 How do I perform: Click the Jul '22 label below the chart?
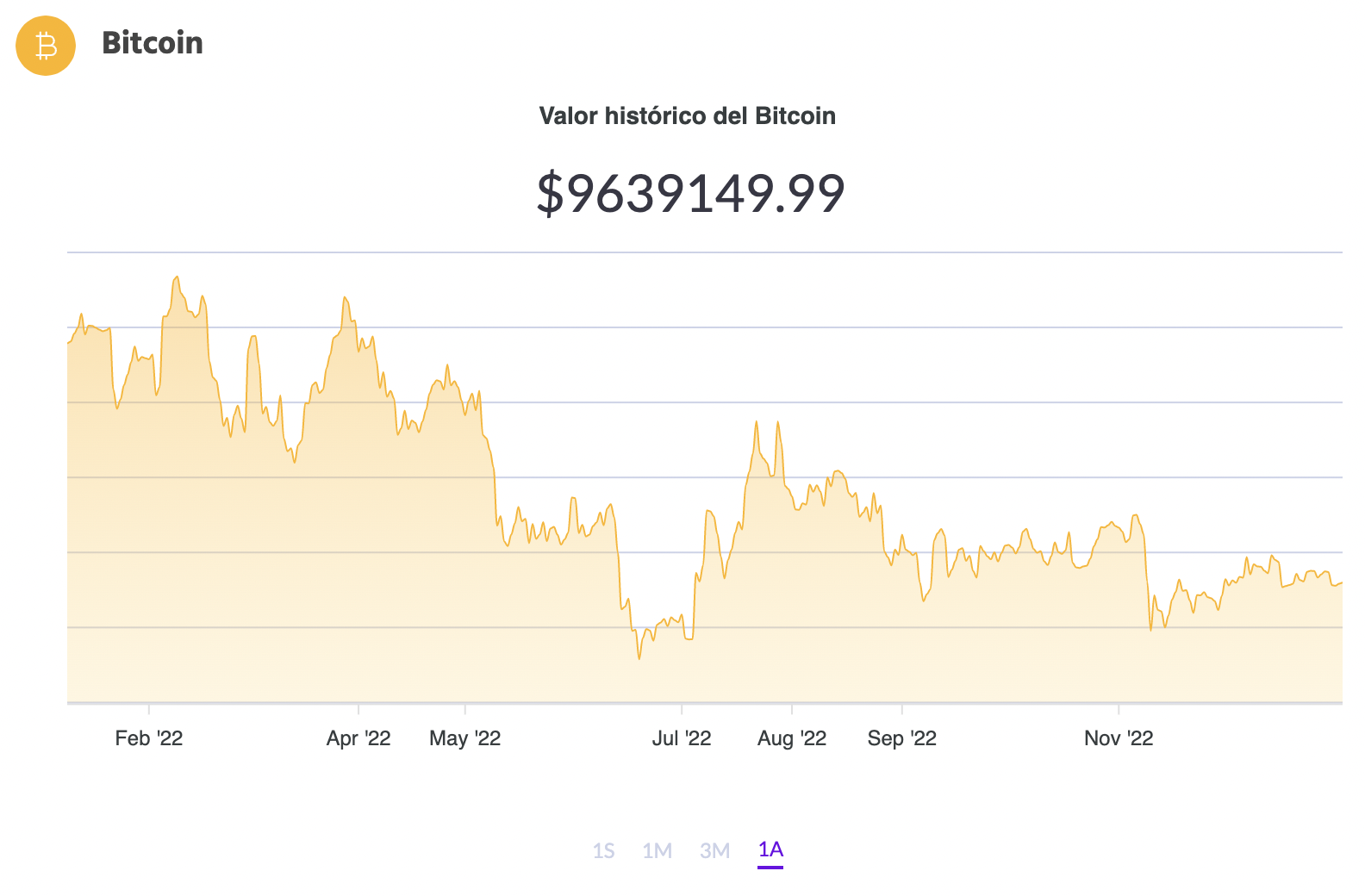tap(683, 737)
